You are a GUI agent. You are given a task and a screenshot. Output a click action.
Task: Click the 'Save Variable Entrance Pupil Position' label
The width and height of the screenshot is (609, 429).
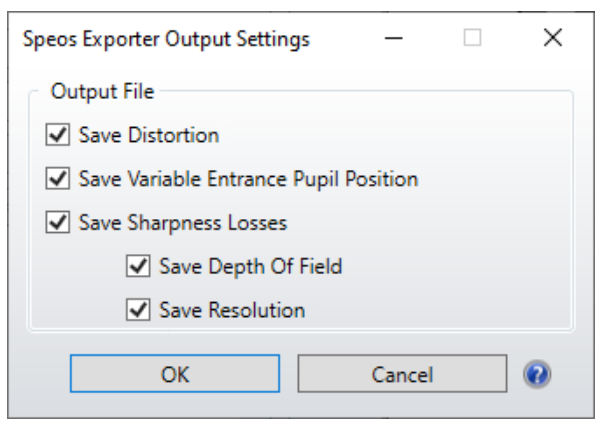coord(249,179)
